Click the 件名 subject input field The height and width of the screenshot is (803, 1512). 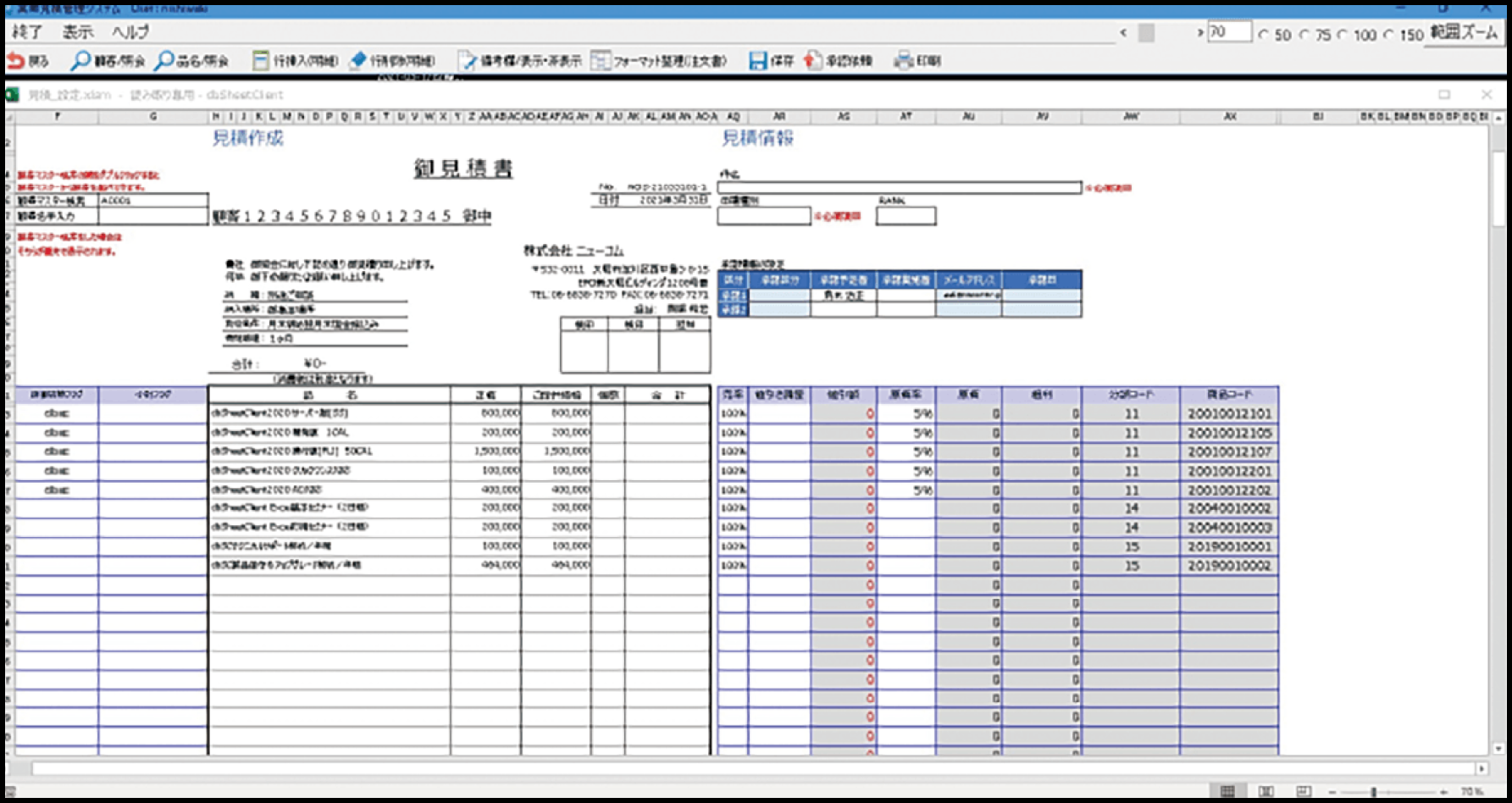[x=900, y=187]
